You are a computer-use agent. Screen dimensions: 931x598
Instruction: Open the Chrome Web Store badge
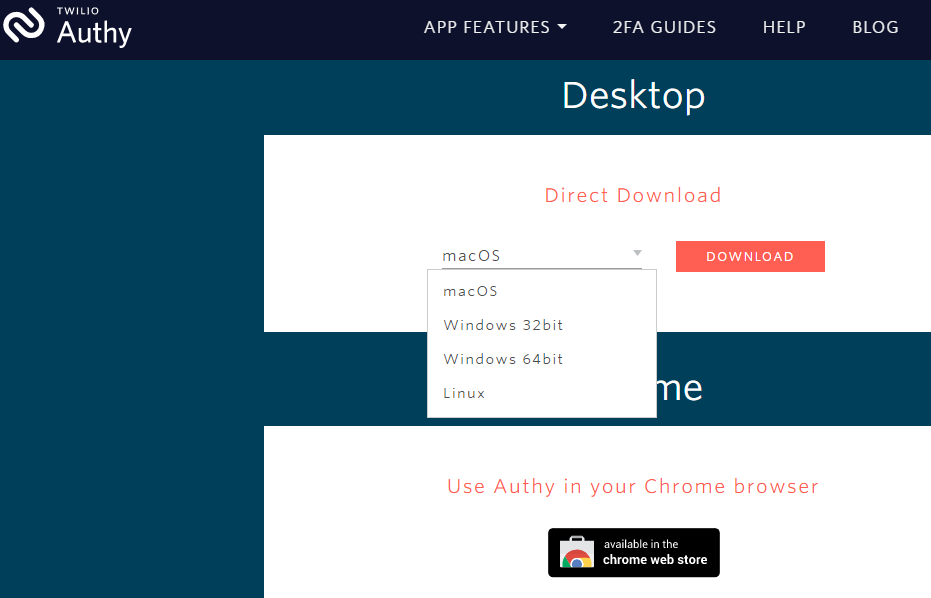(634, 552)
